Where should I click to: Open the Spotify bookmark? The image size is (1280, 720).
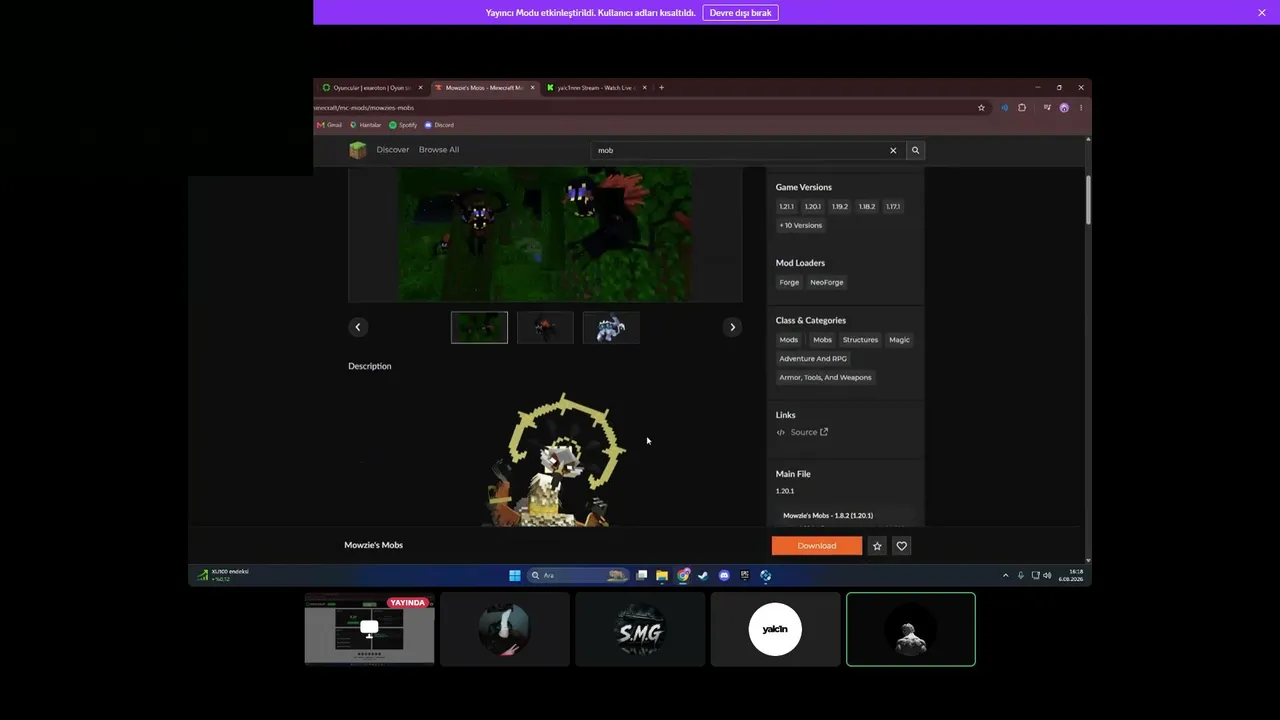point(403,125)
